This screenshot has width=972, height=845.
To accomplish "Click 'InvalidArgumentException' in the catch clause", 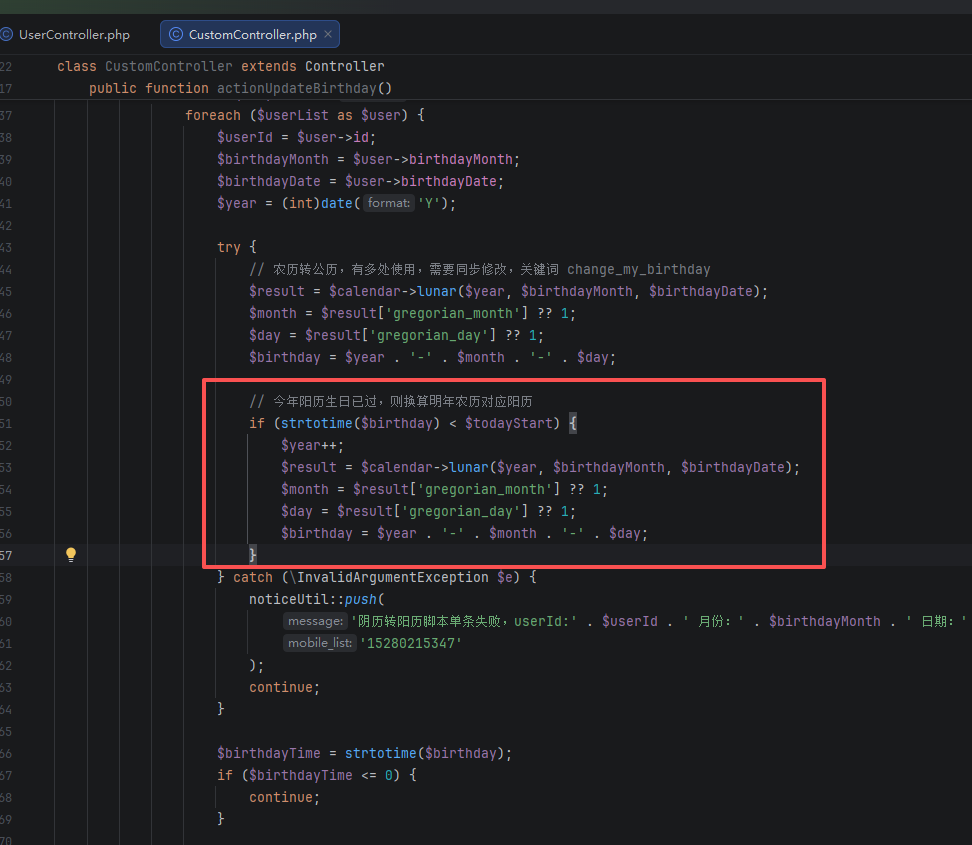I will (392, 577).
